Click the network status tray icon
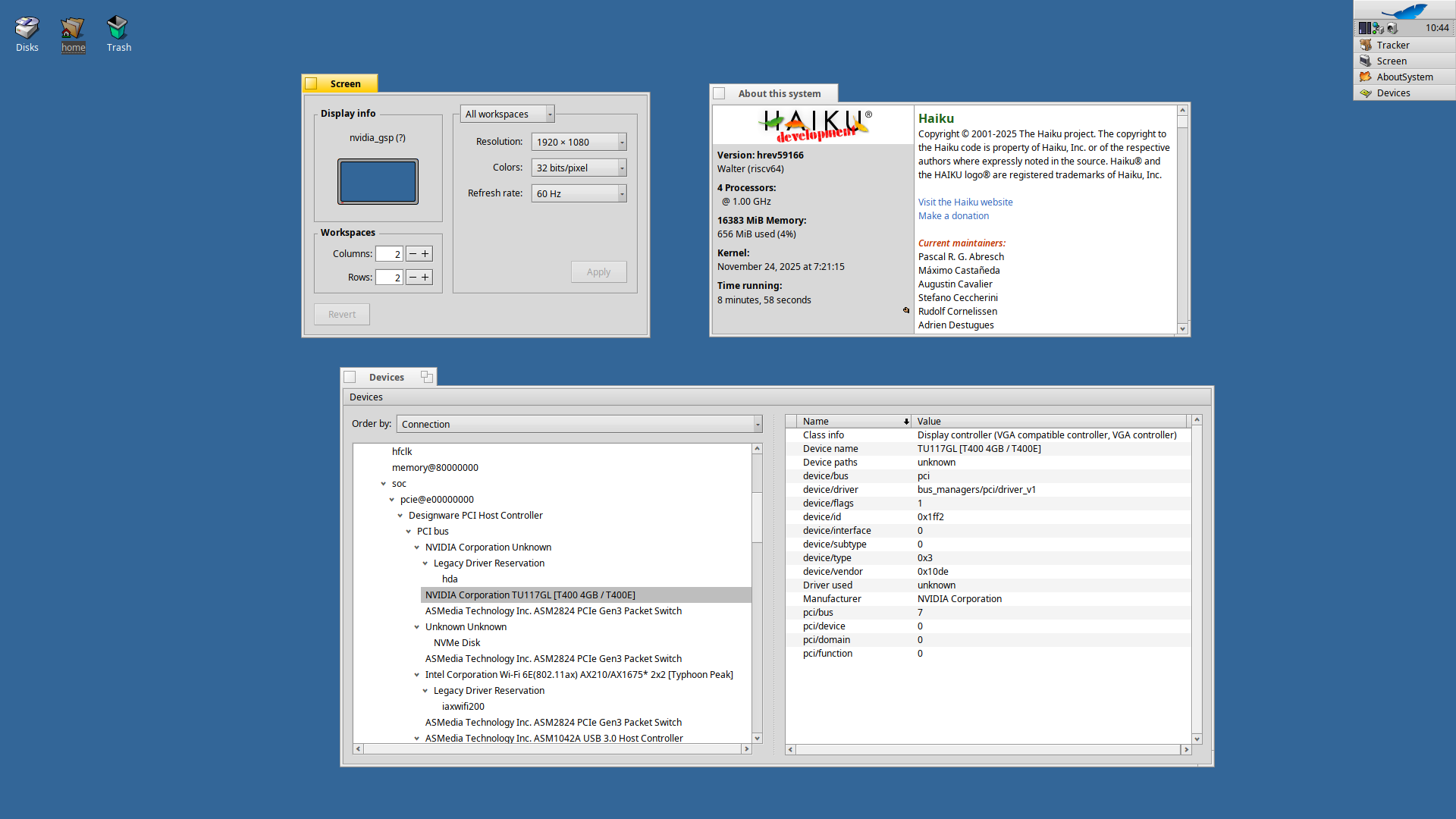Screen dimensions: 1456x819 (1378, 28)
